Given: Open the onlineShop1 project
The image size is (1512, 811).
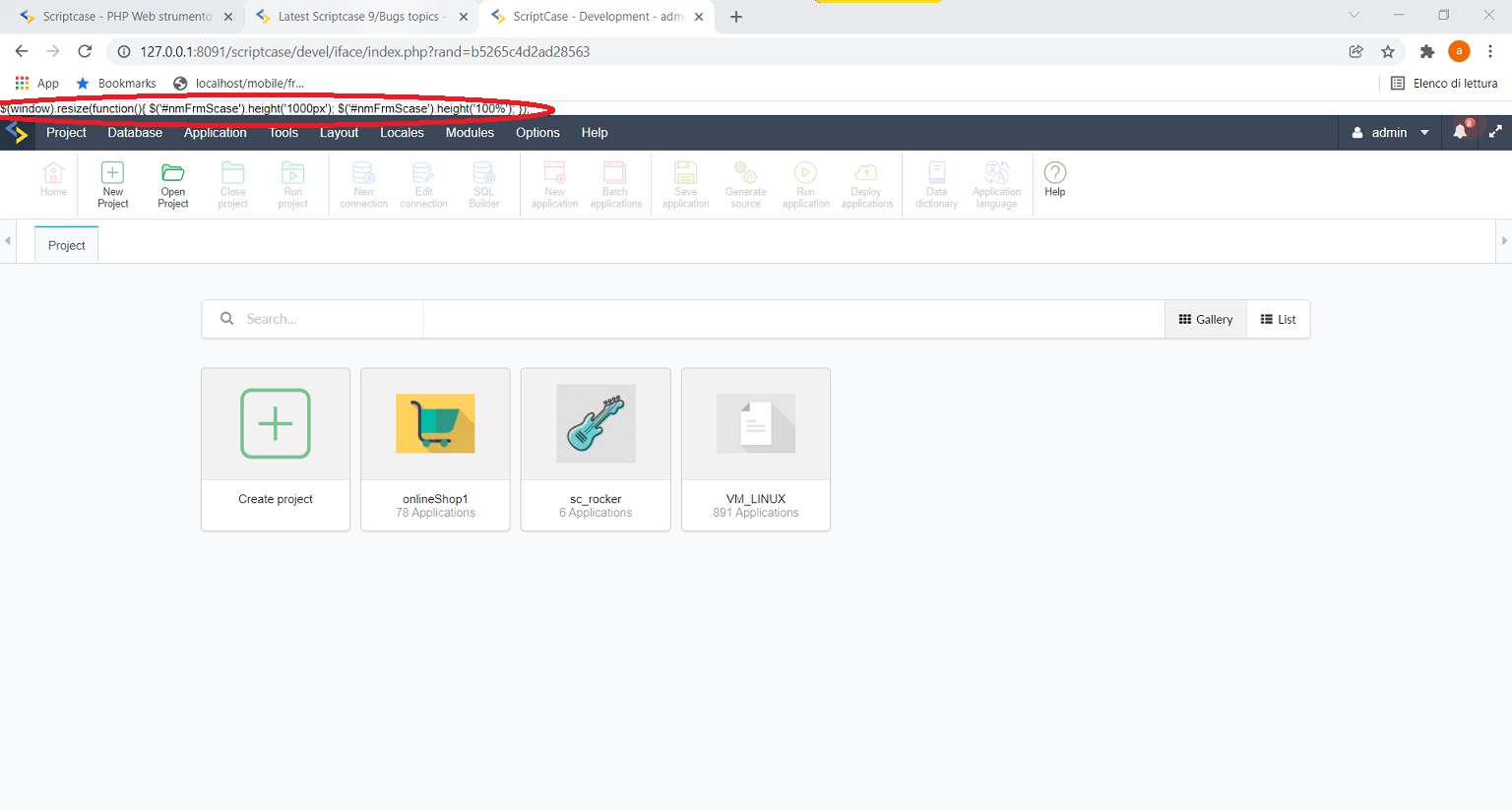Looking at the screenshot, I should [435, 449].
